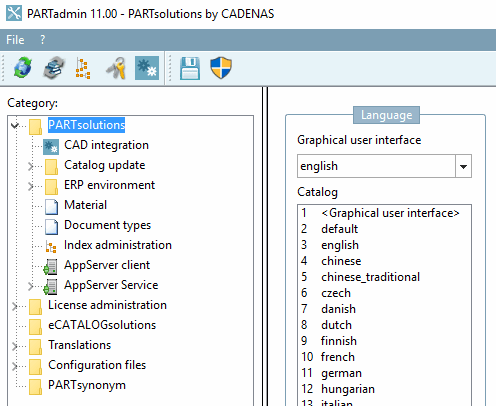Select the gears configuration toolbar icon
The width and height of the screenshot is (496, 406).
click(x=147, y=68)
